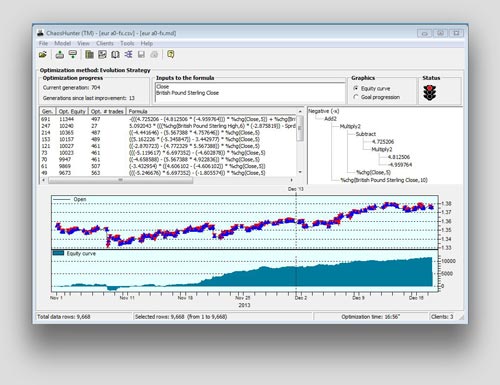Select the 4.725206 tree node
The height and width of the screenshot is (385, 500).
tap(383, 142)
